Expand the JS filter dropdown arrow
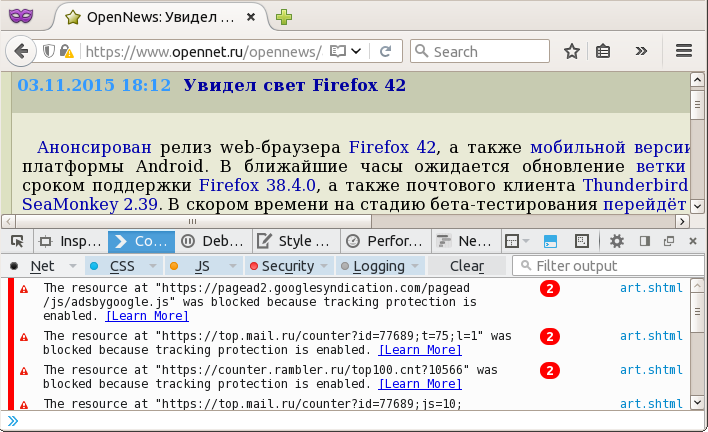Viewport: 708px width, 432px height. (233, 266)
